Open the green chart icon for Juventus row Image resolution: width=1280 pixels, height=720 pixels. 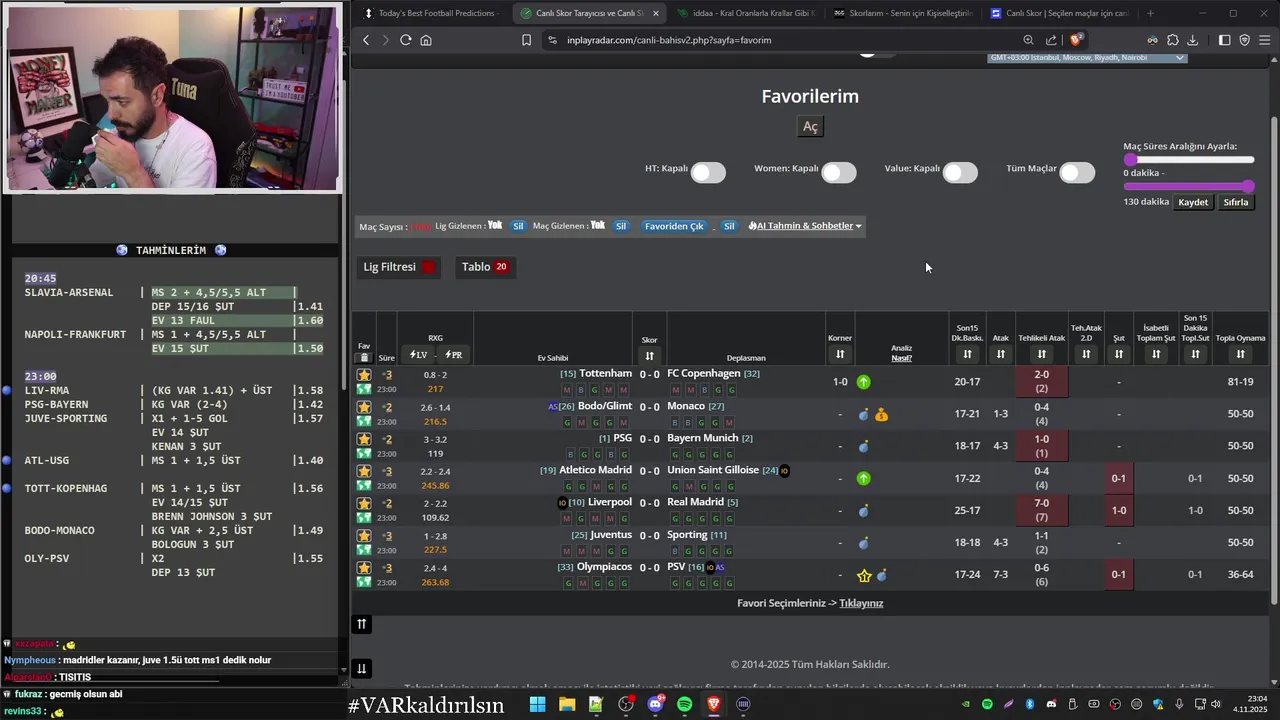click(x=364, y=549)
